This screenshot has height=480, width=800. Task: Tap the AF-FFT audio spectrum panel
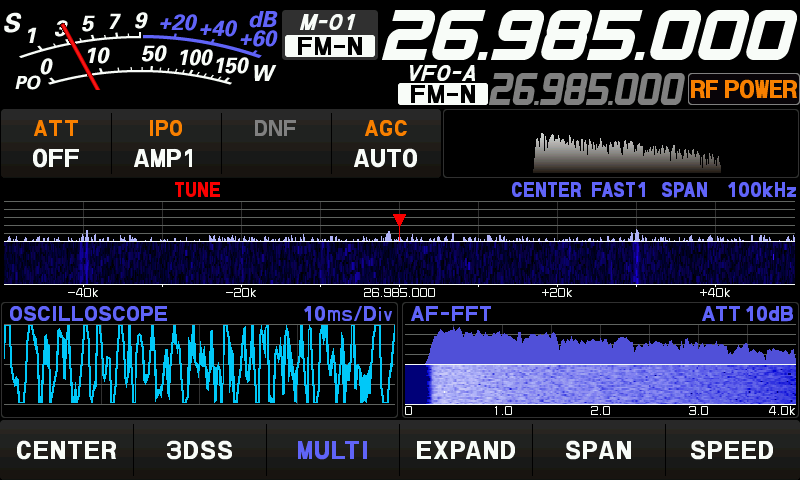pos(600,365)
